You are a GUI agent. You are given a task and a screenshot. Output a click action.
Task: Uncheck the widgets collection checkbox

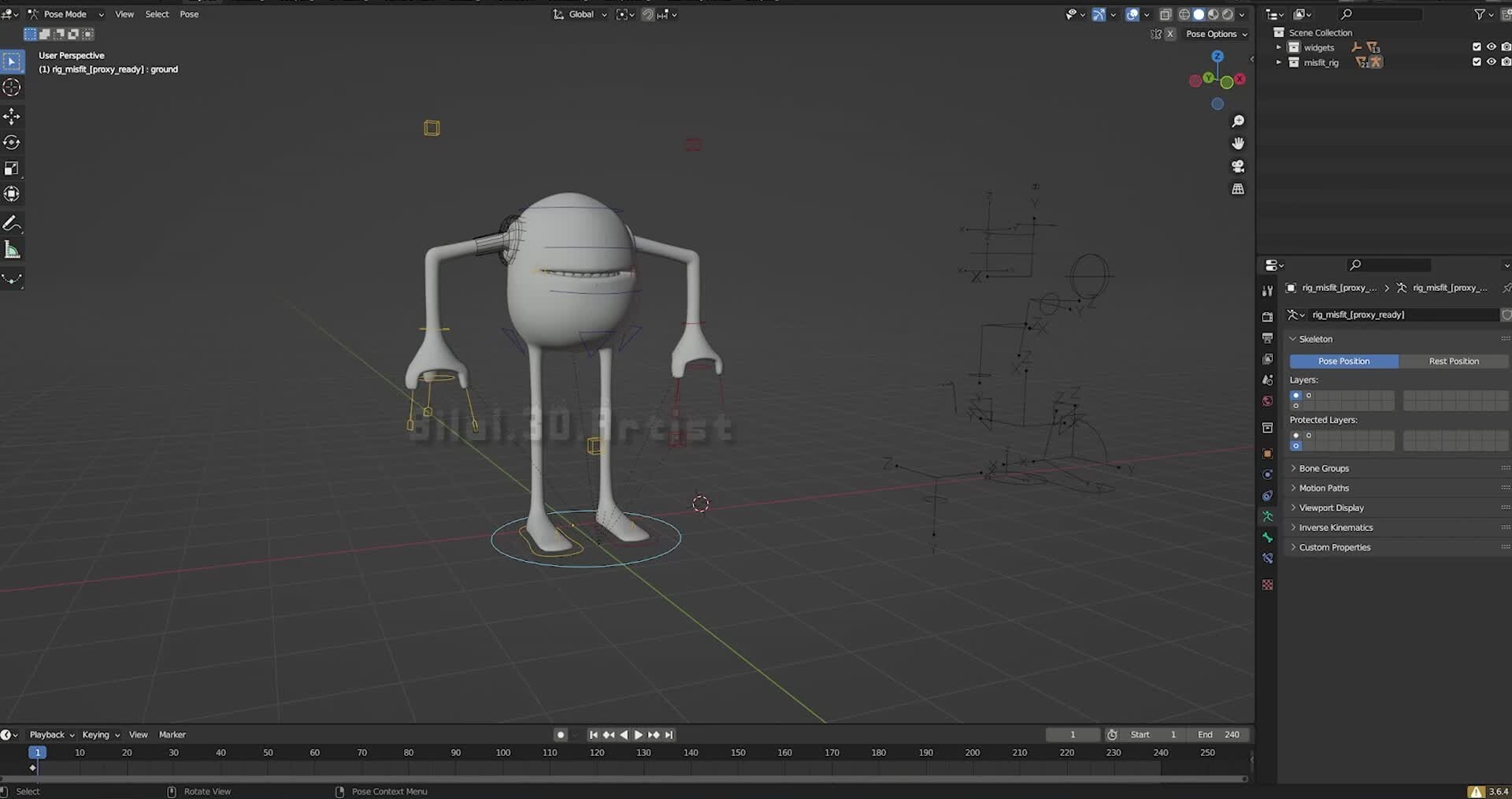coord(1477,47)
